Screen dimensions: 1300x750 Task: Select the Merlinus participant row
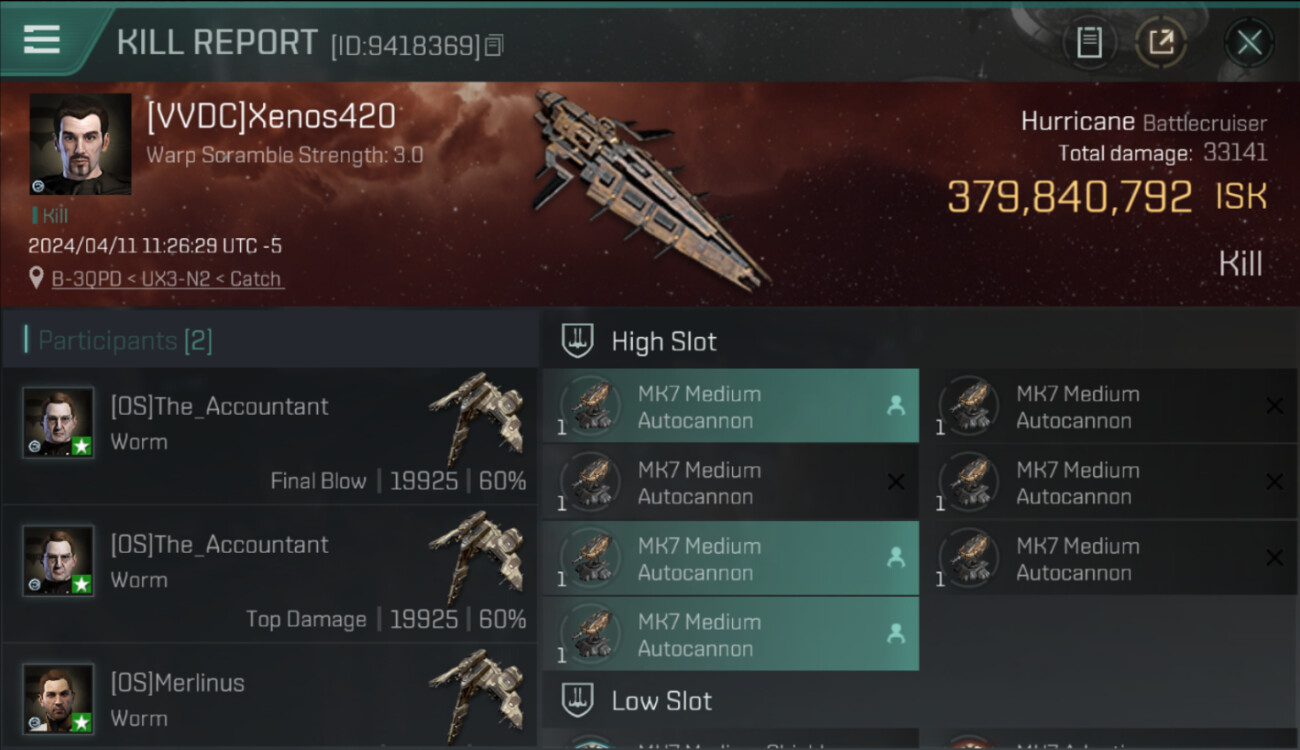coord(270,697)
